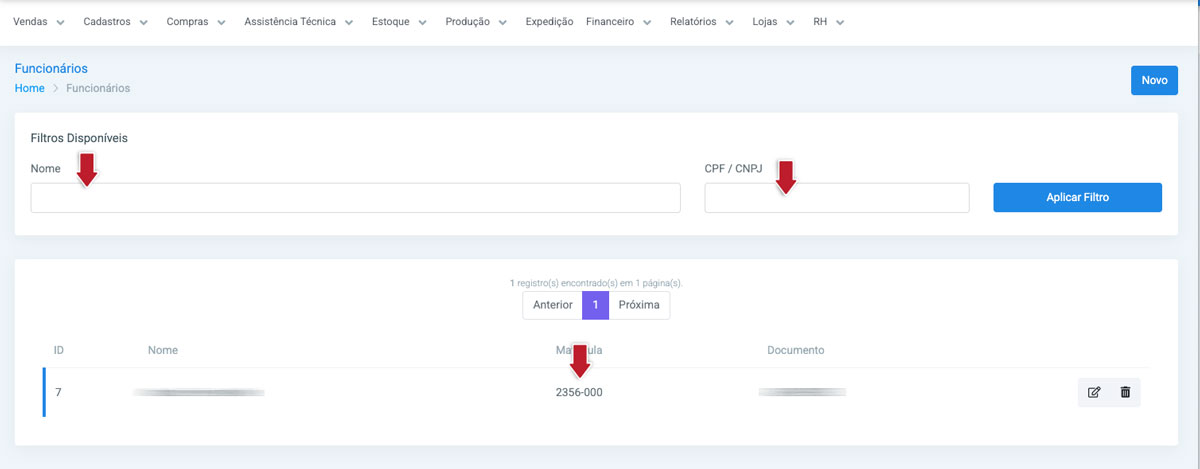The image size is (1200, 469).
Task: Expand the Estoque dropdown
Action: pyautogui.click(x=398, y=22)
